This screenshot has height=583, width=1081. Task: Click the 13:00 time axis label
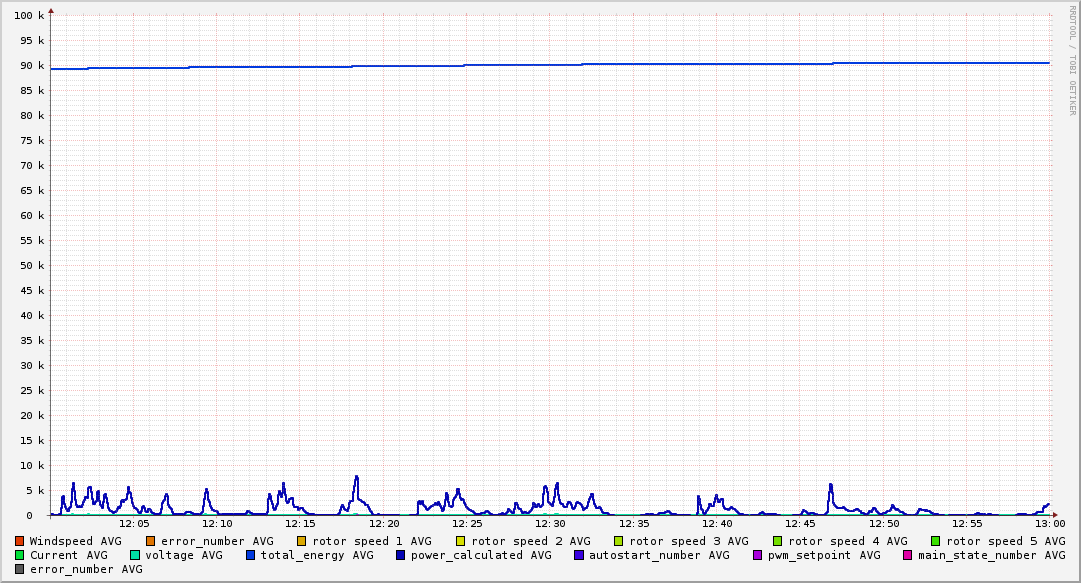click(x=1049, y=523)
